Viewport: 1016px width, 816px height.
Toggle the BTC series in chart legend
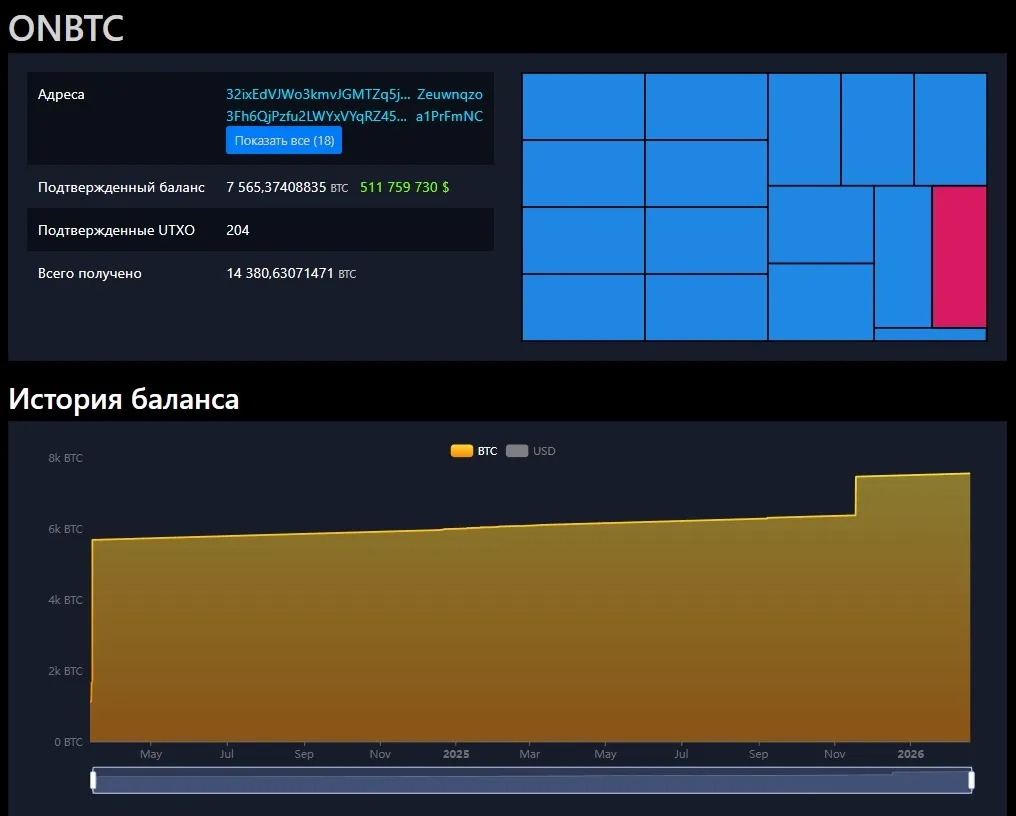click(474, 451)
